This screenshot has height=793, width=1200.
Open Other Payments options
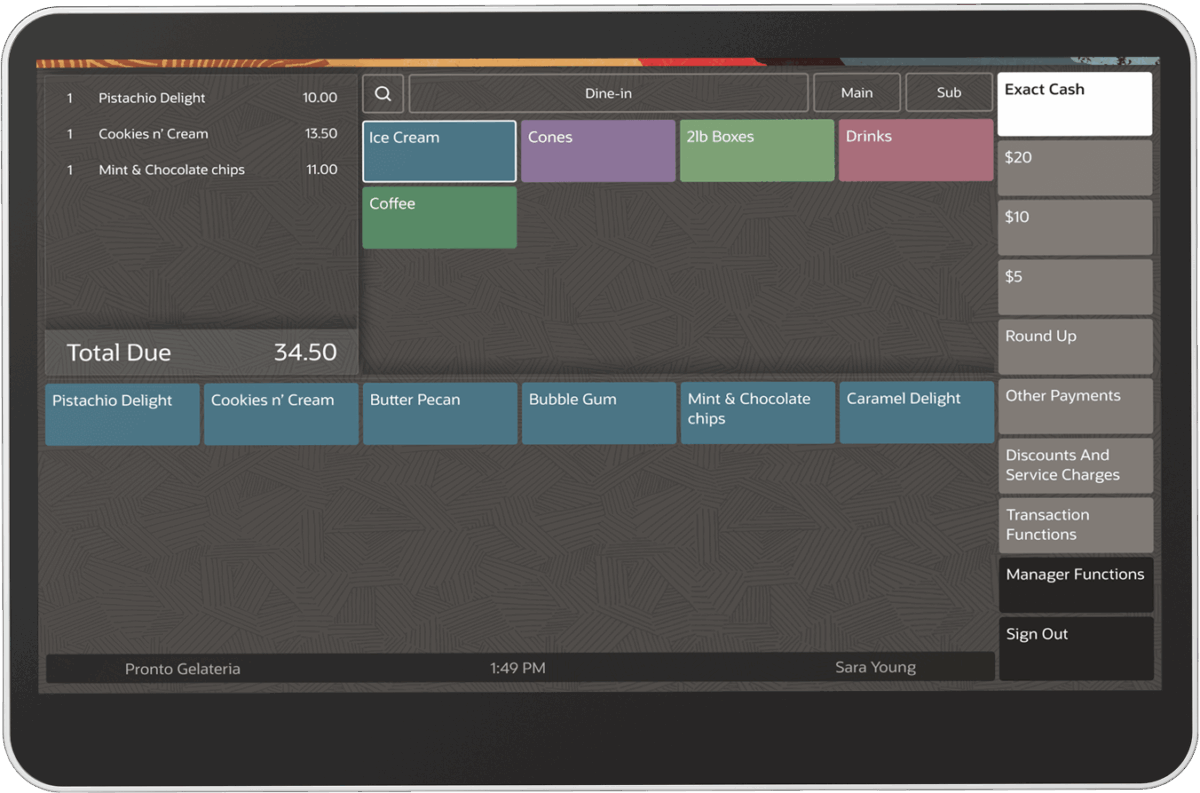(1075, 406)
